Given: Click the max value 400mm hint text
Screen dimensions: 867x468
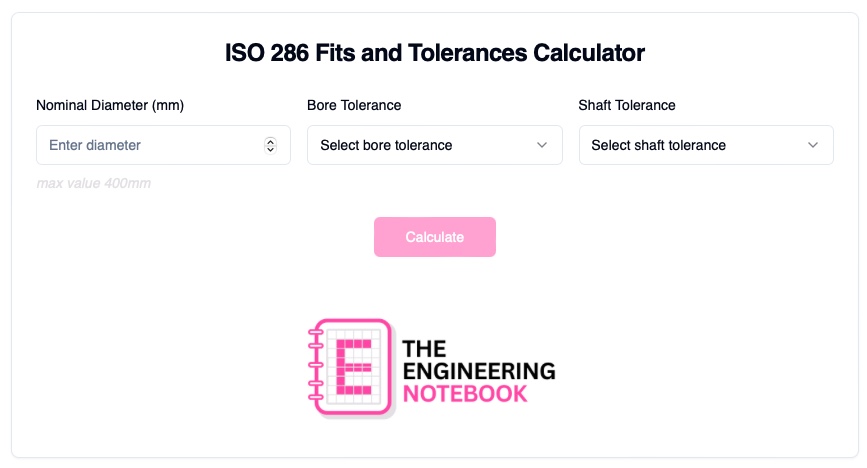Looking at the screenshot, I should (x=93, y=183).
